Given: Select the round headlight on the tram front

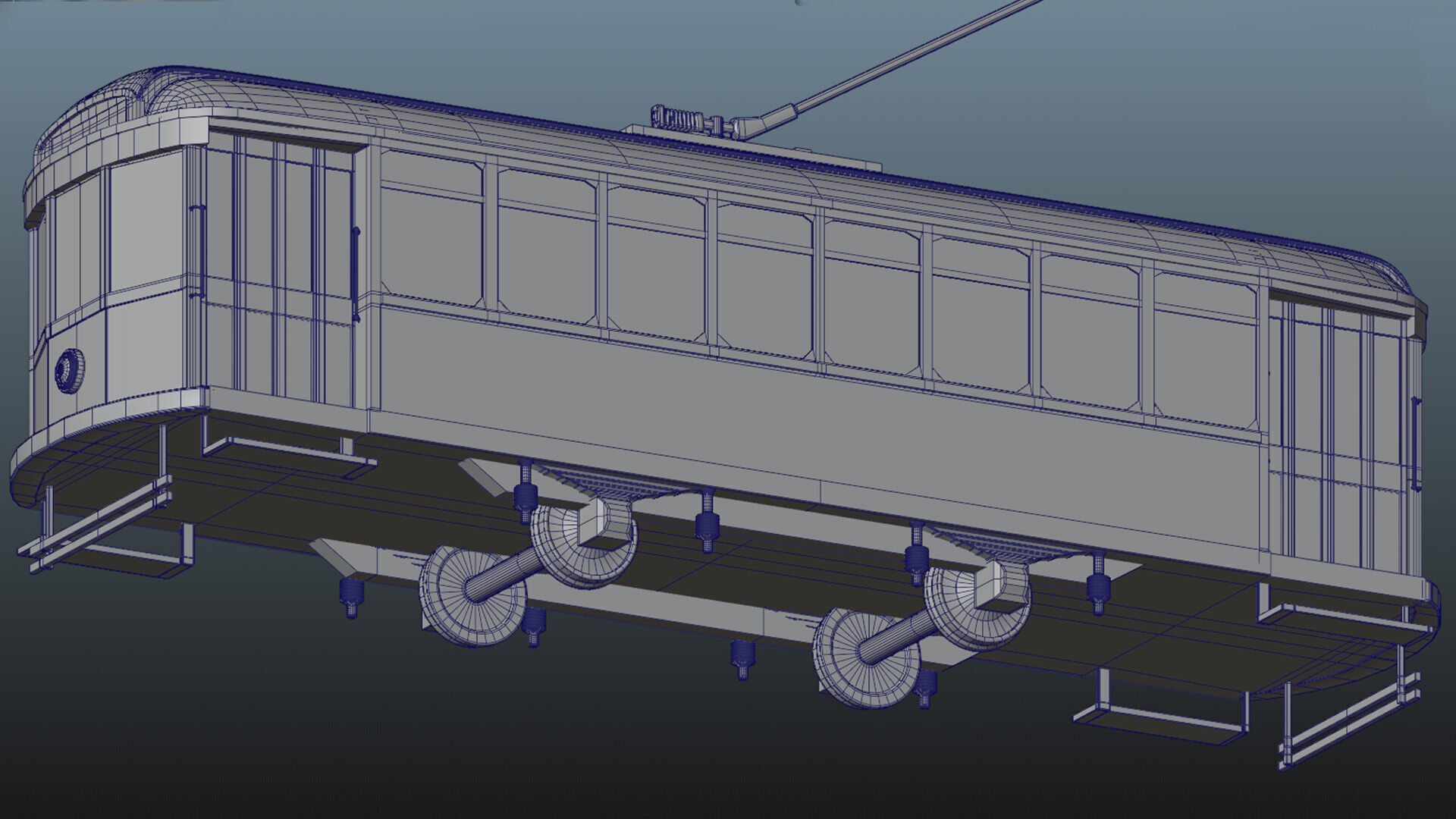Looking at the screenshot, I should pos(68,371).
